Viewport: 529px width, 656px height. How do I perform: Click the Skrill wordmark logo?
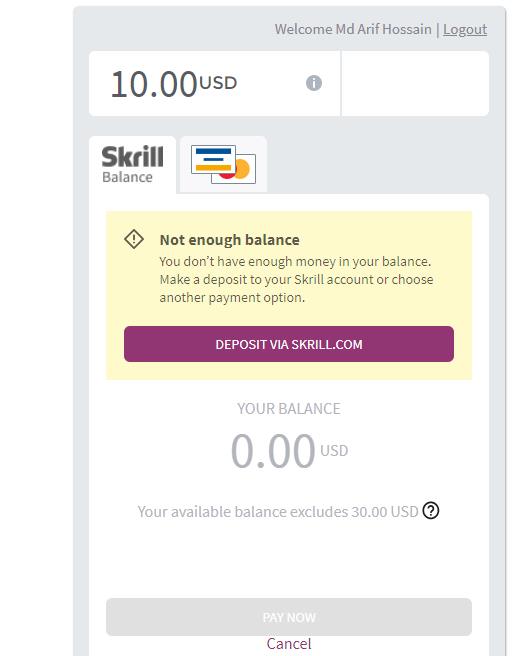pyautogui.click(x=133, y=156)
